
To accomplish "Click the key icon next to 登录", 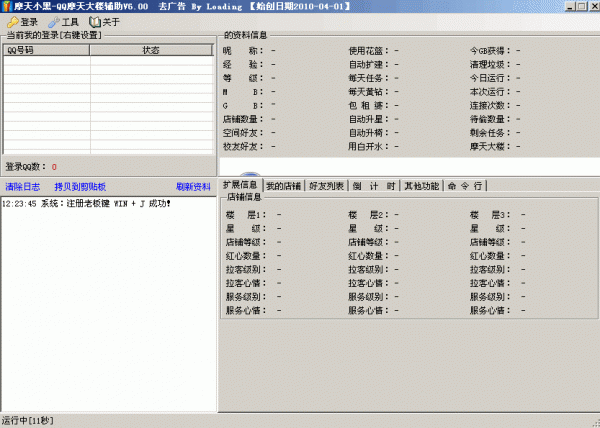I will coord(13,22).
